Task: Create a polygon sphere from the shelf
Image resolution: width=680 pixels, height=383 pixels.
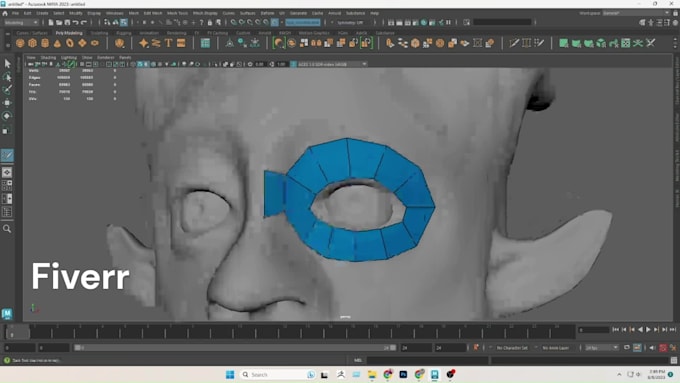Action: (x=20, y=43)
